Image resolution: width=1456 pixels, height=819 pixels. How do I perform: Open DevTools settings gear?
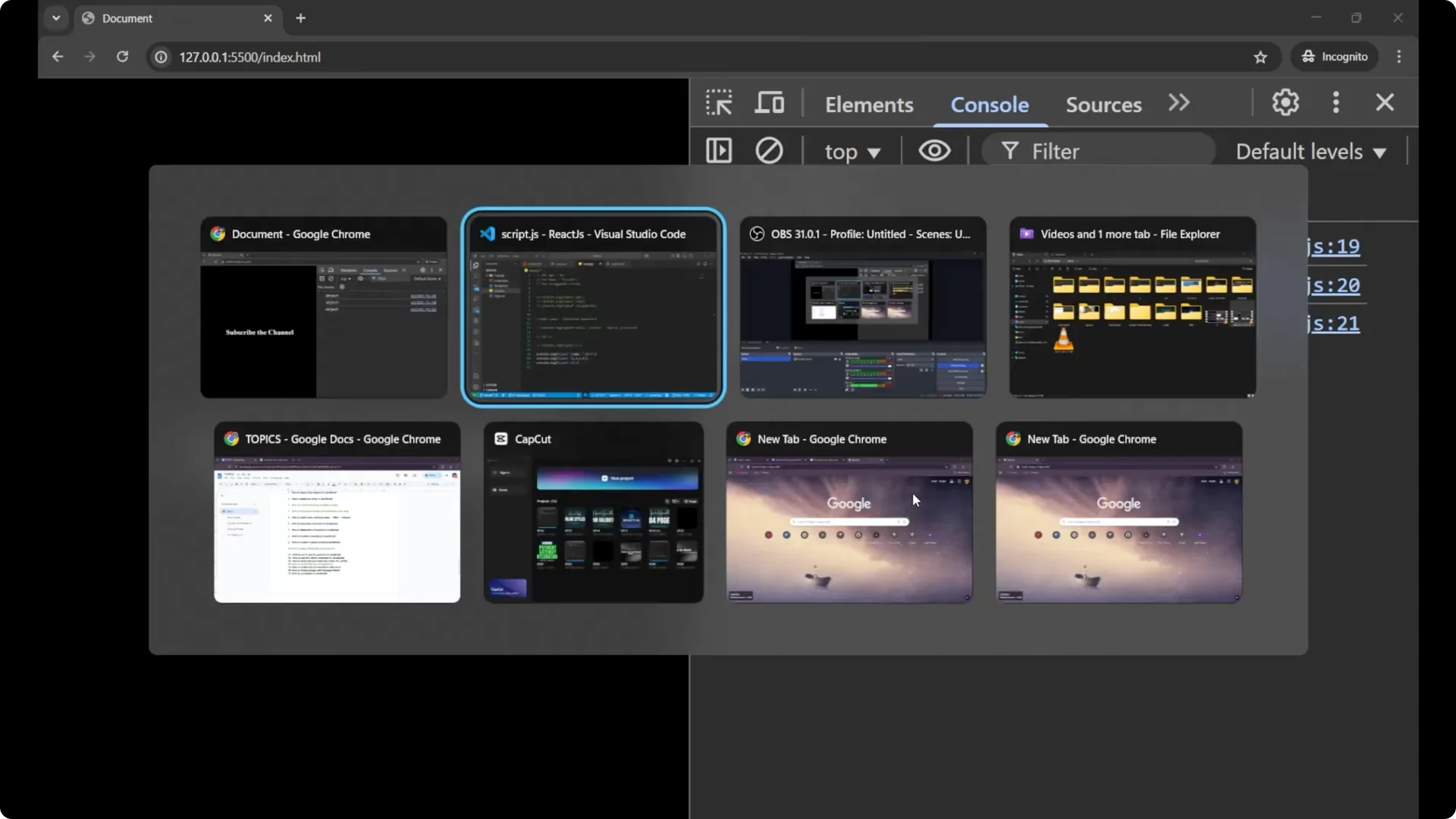pos(1285,103)
